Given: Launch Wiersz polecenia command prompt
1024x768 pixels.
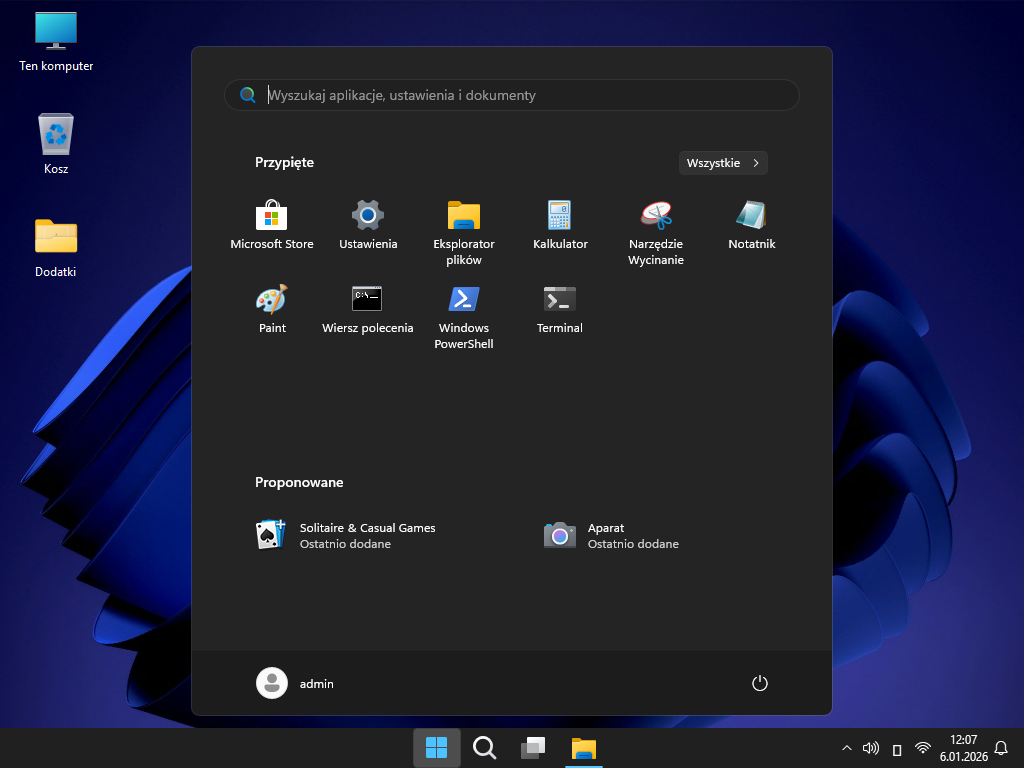Looking at the screenshot, I should coord(368,309).
